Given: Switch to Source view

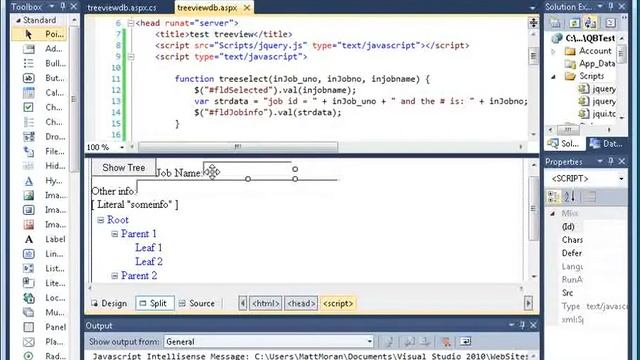Looking at the screenshot, I should pyautogui.click(x=197, y=303).
